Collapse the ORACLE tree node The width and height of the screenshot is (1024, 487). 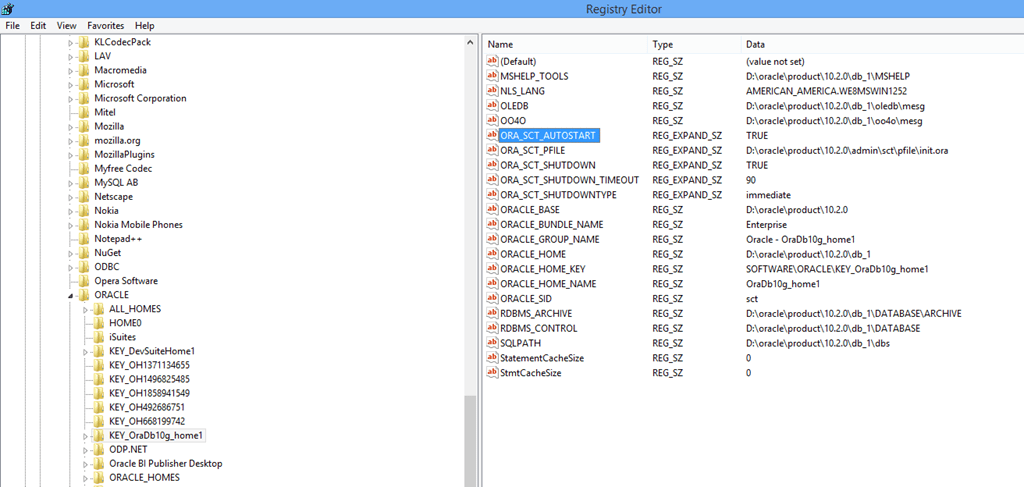click(x=71, y=296)
